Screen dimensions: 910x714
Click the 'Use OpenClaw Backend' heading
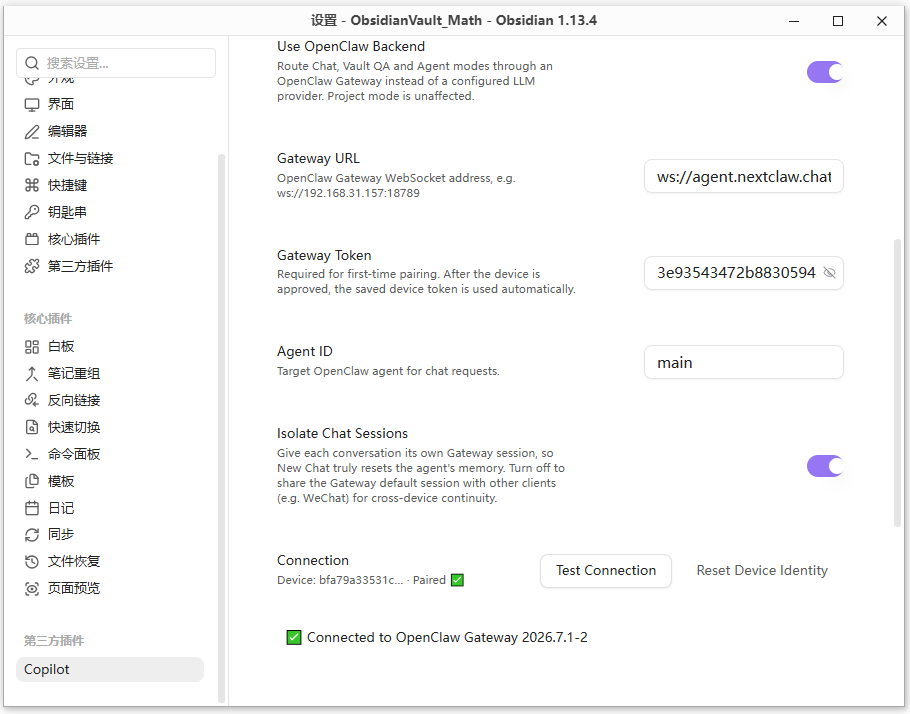click(x=351, y=46)
